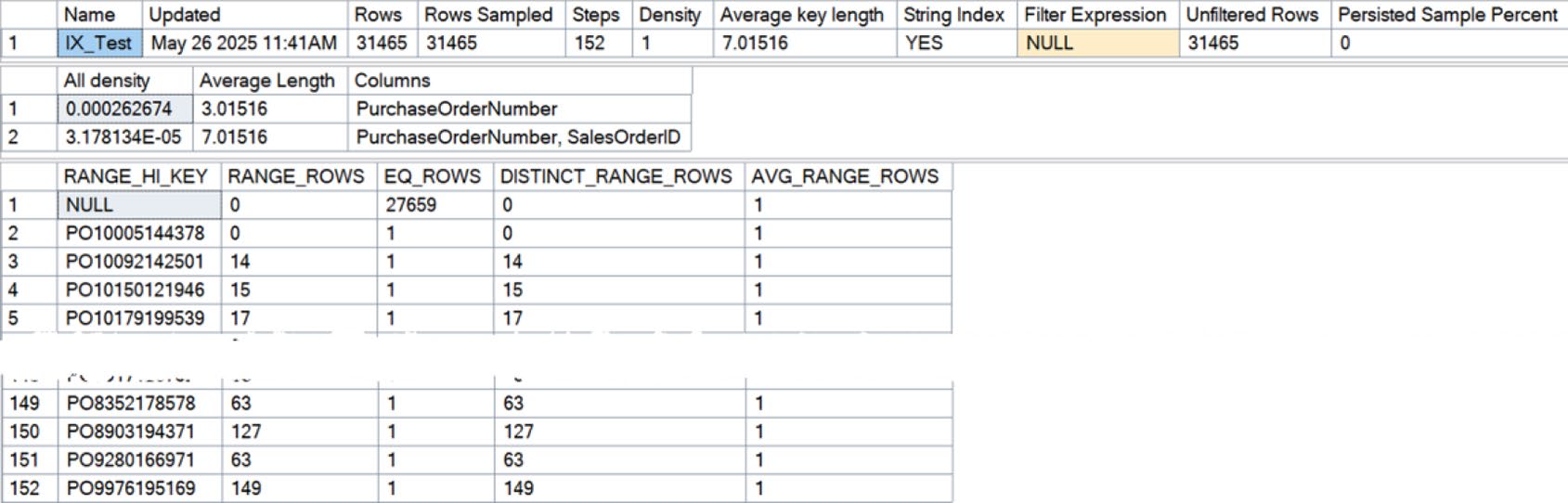Image resolution: width=1568 pixels, height=503 pixels.
Task: Select the AVG_RANGE_ROWS column header
Action: tap(848, 176)
